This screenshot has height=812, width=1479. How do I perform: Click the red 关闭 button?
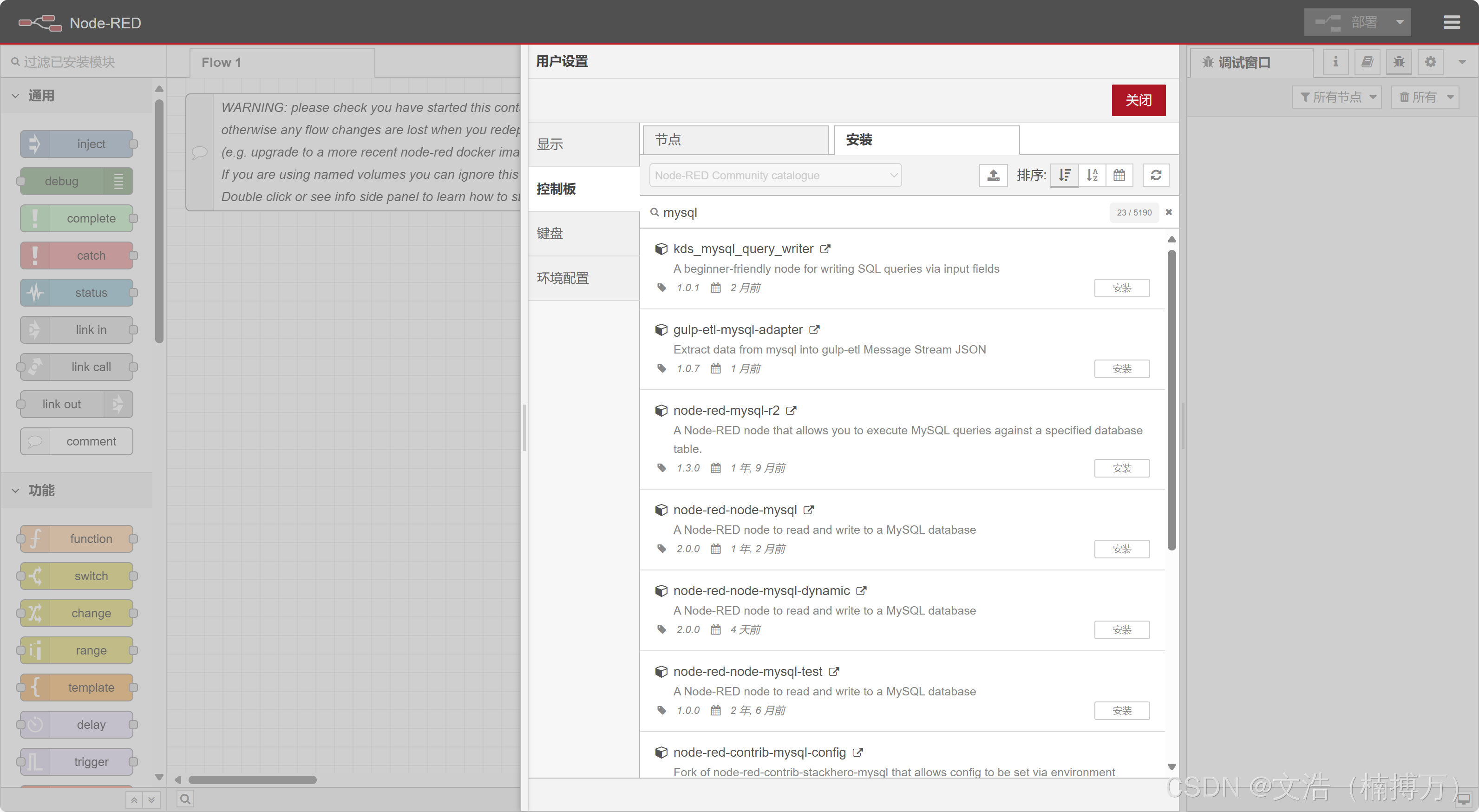(1138, 100)
